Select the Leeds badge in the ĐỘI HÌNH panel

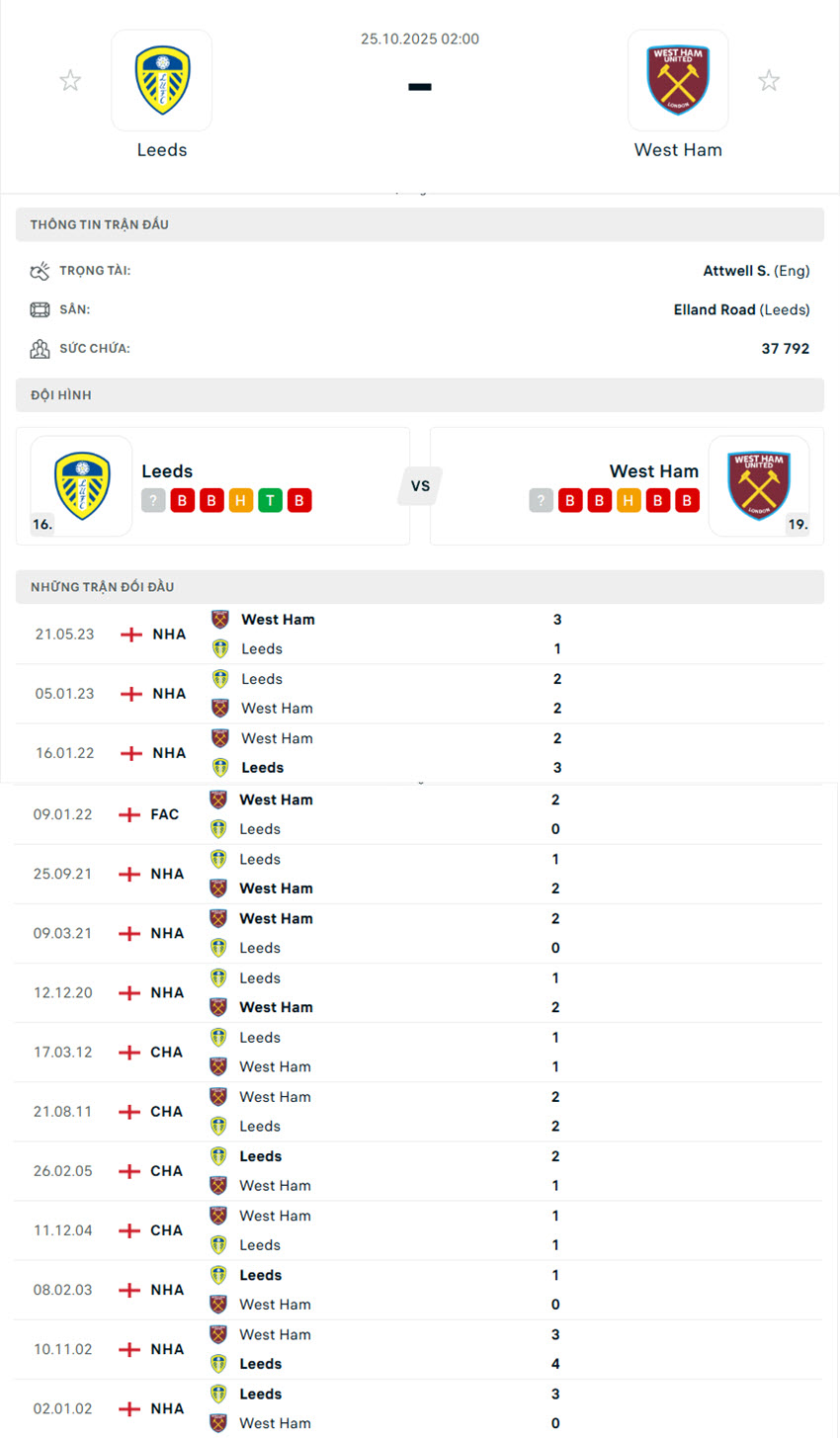point(81,485)
